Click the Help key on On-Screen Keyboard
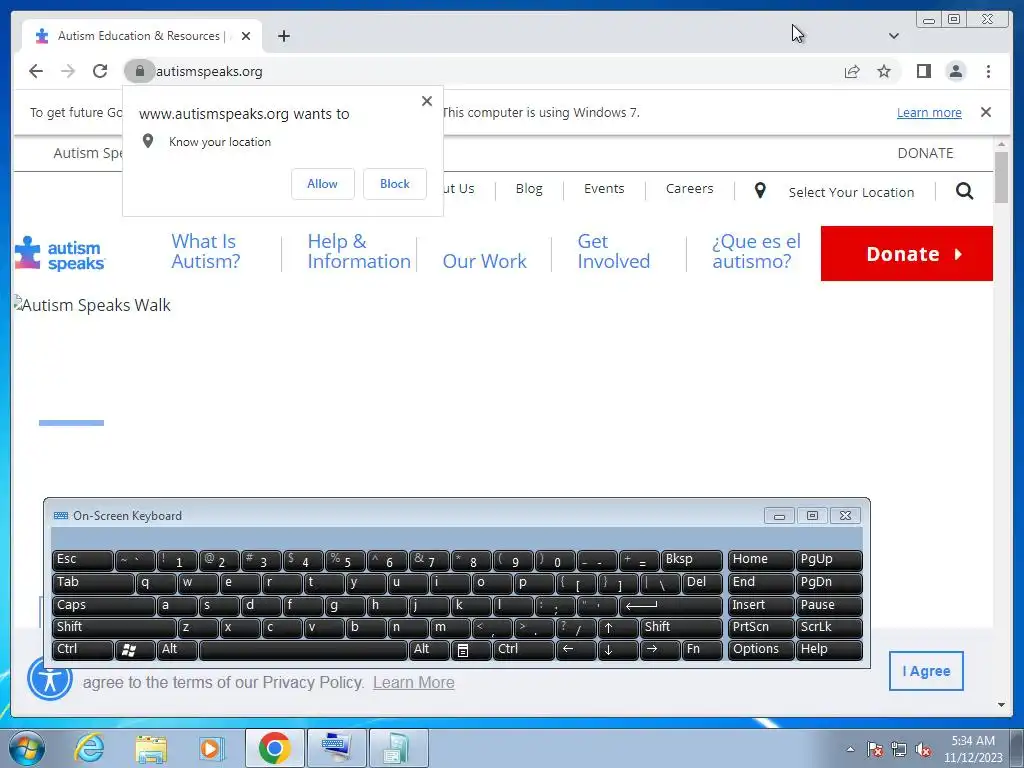Viewport: 1024px width, 768px height. click(x=829, y=650)
